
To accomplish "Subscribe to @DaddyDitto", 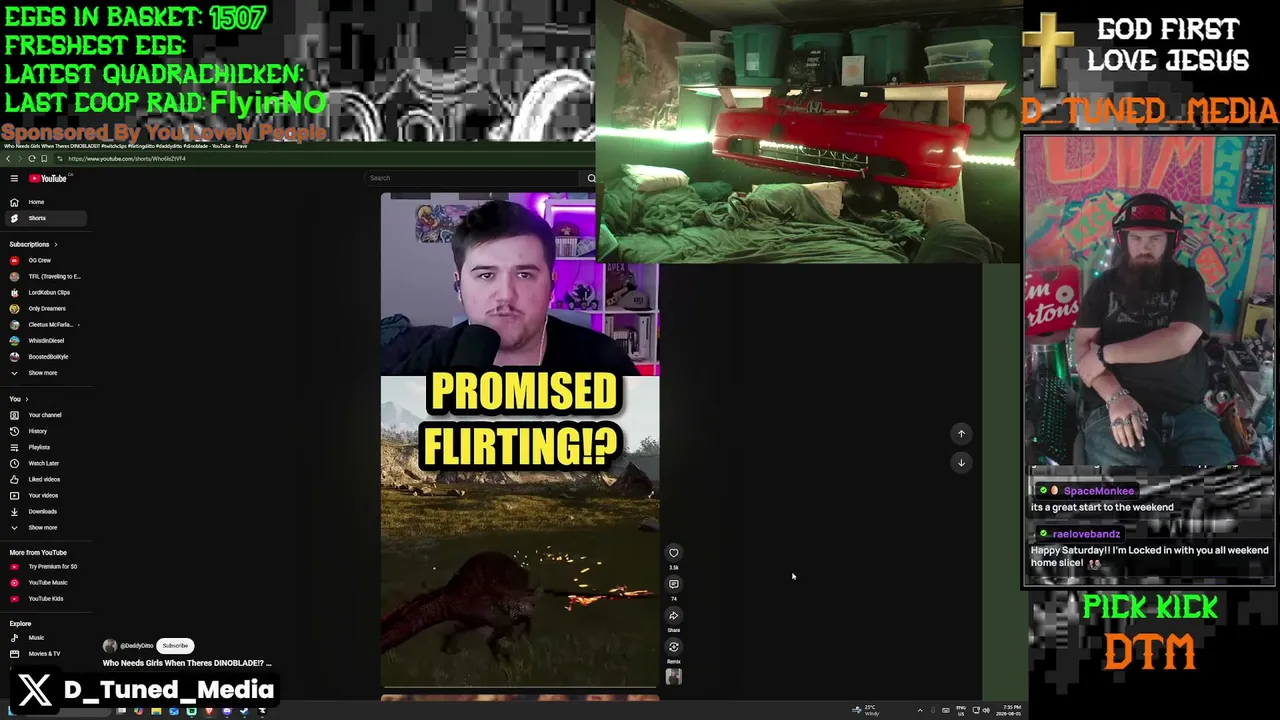I will [175, 646].
